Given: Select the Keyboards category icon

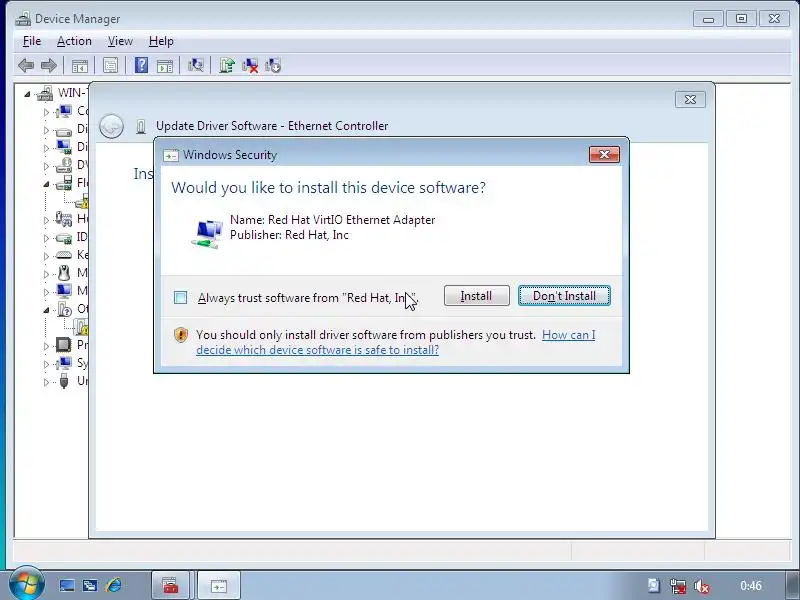Looking at the screenshot, I should pyautogui.click(x=64, y=255).
